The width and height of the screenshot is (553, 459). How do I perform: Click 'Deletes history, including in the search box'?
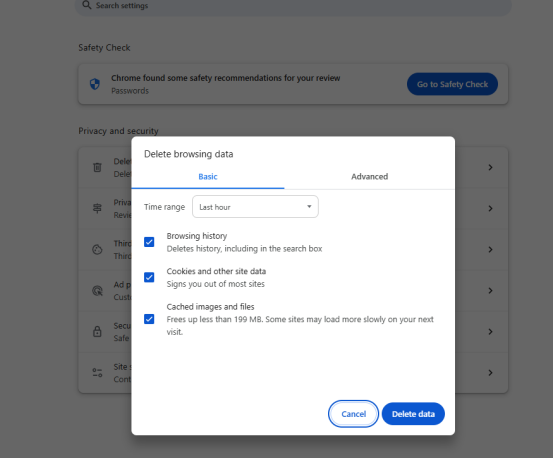point(244,249)
